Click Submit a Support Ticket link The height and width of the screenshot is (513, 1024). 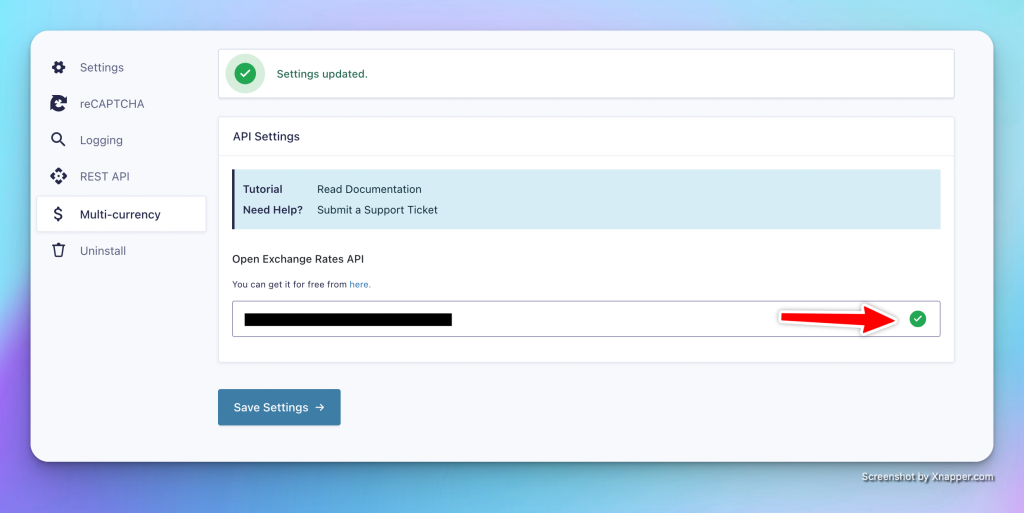pos(377,210)
